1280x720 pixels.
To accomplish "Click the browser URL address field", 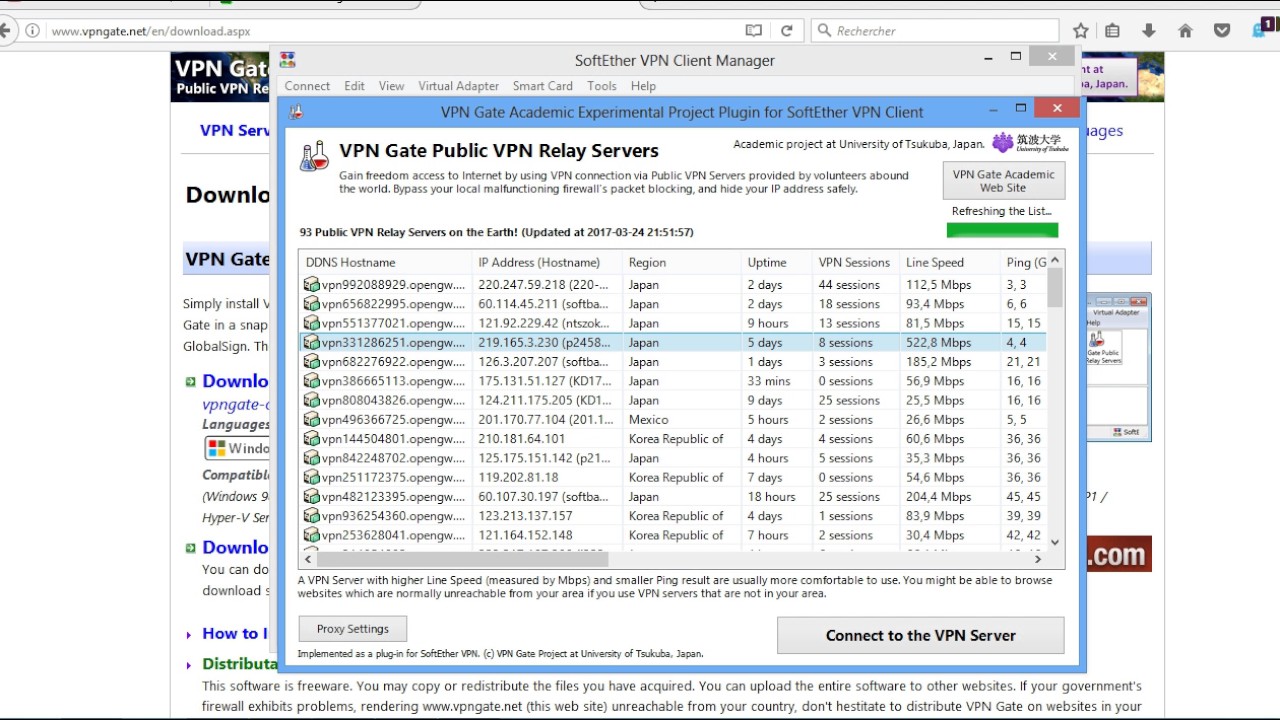I will tap(390, 31).
